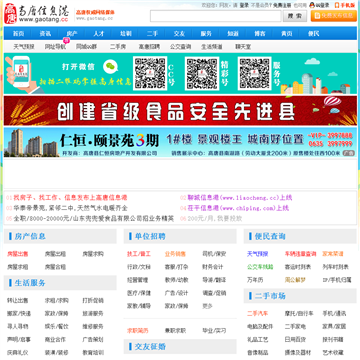Open the 黄页 tab in main navigation
Viewport: 360px width, 360px height.
[x=287, y=33]
